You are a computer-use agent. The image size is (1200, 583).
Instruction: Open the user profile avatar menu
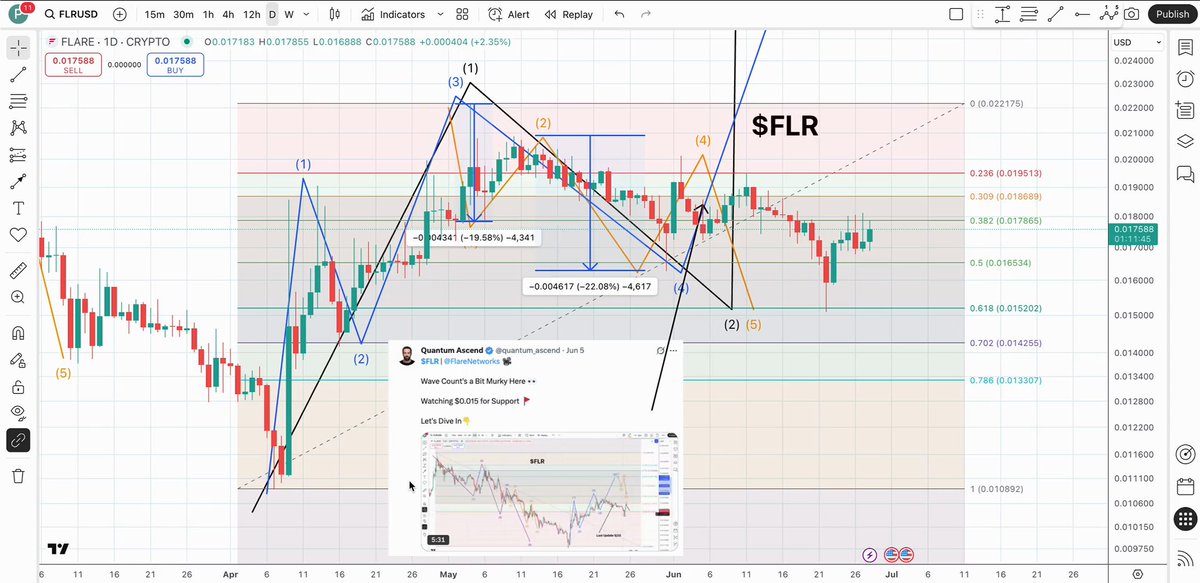tap(18, 15)
